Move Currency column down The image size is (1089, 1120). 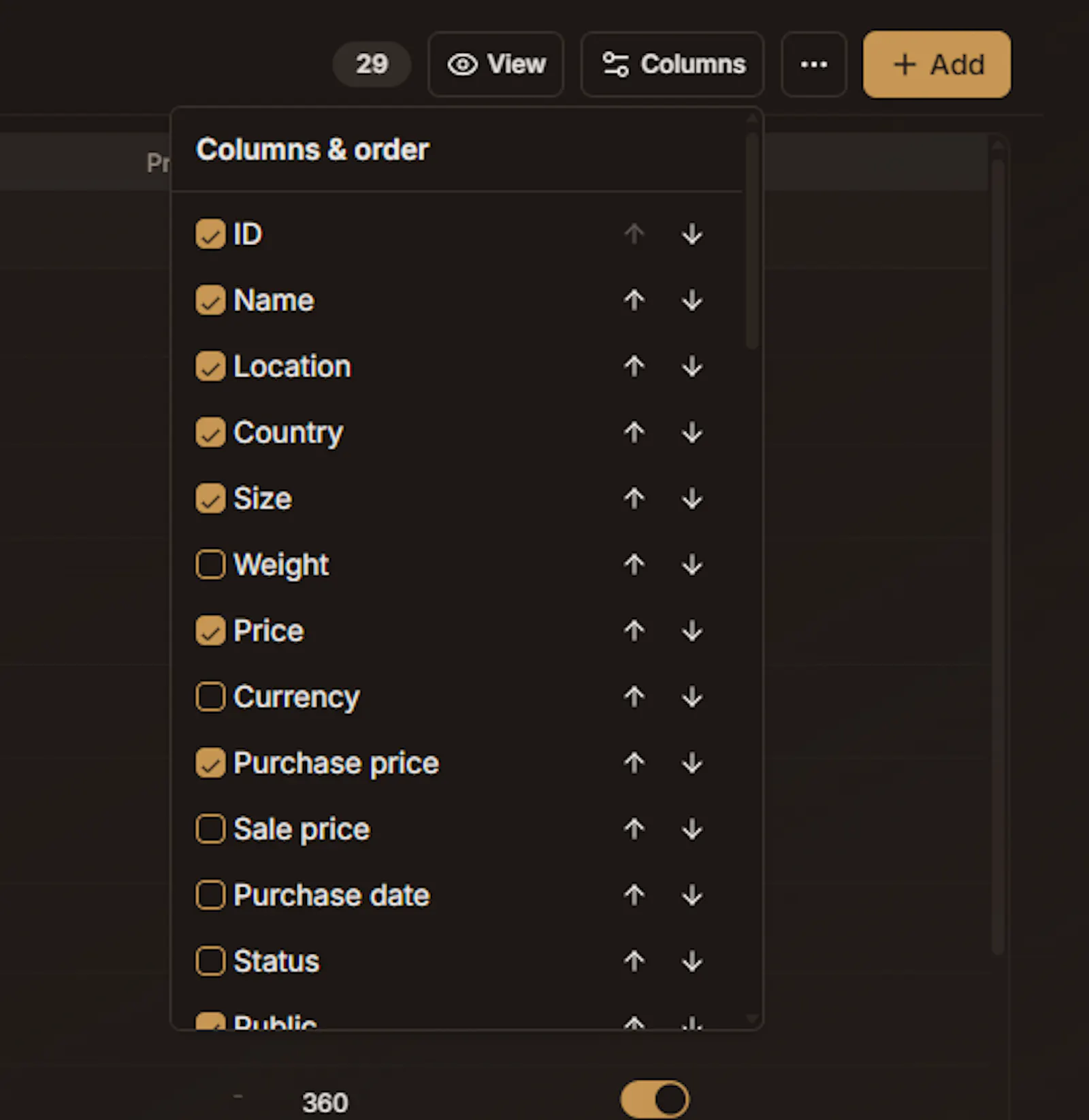click(692, 696)
